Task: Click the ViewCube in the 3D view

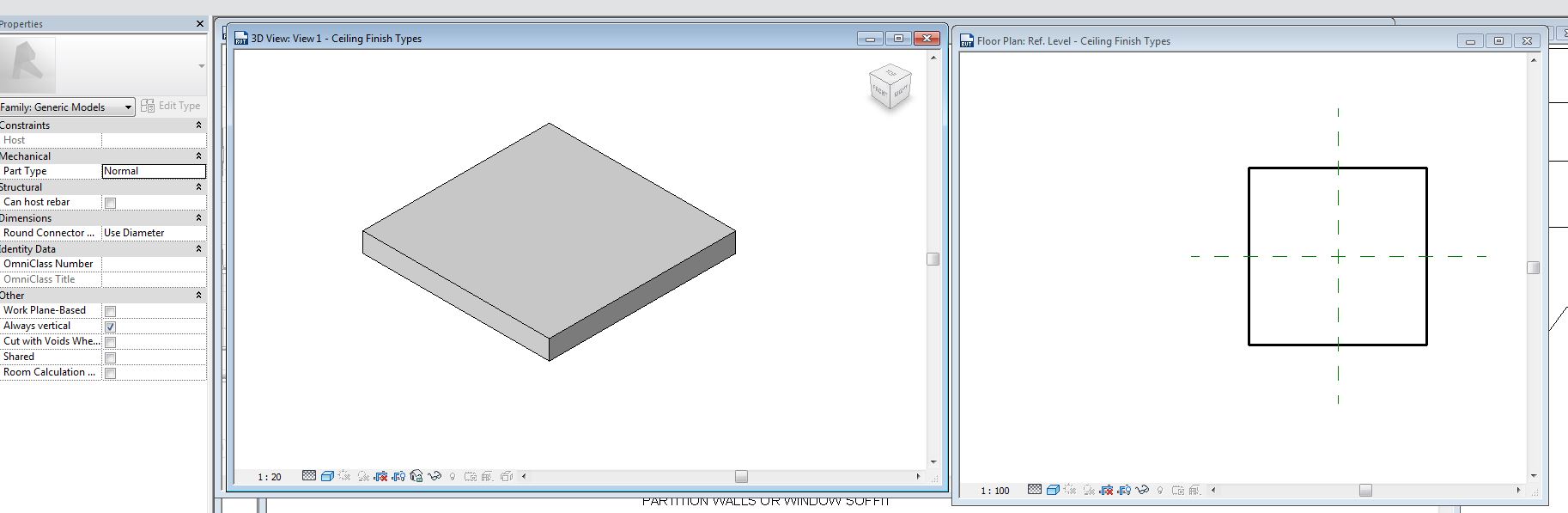Action: (890, 86)
